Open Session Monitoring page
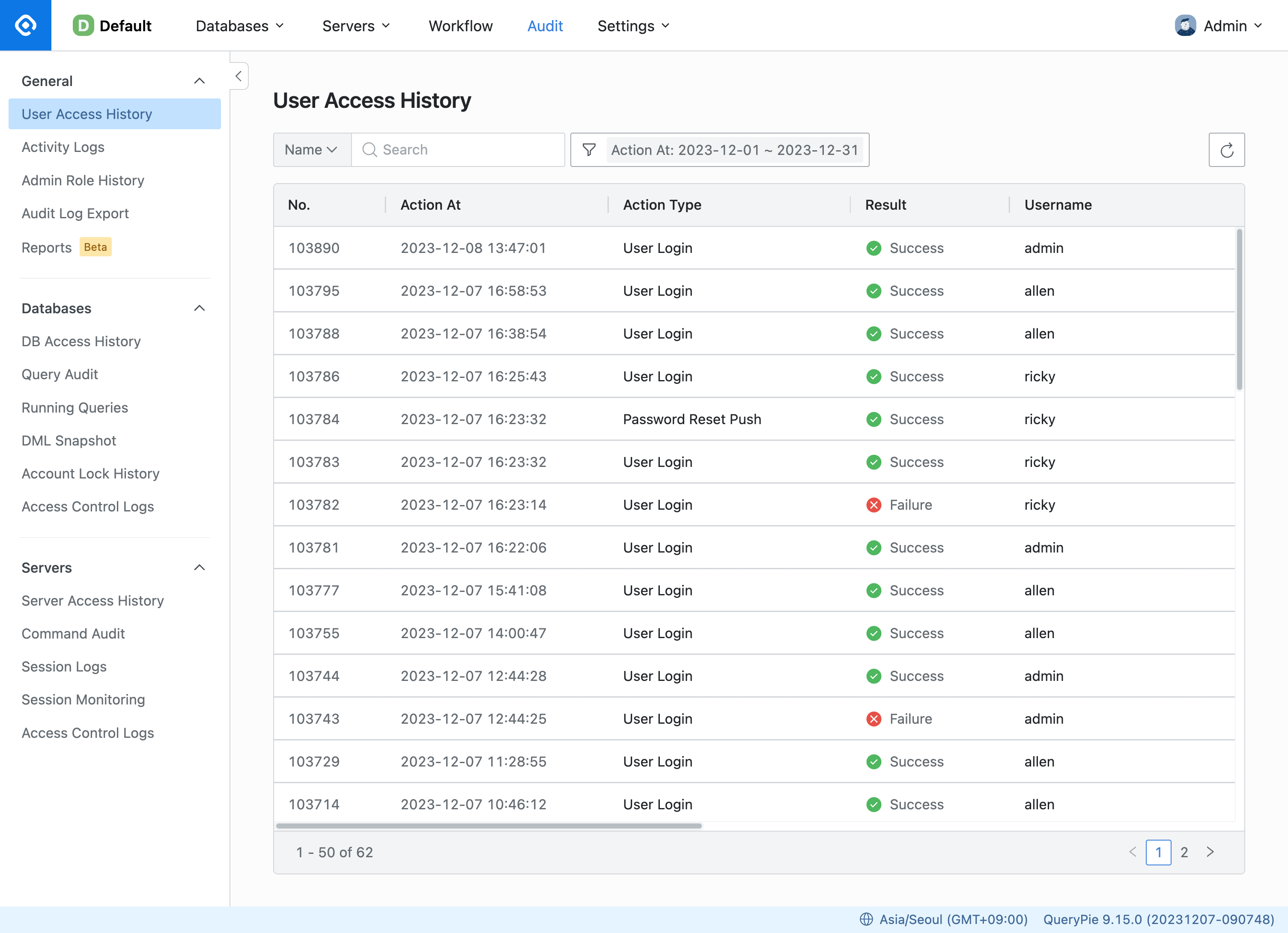The width and height of the screenshot is (1288, 933). pyautogui.click(x=83, y=700)
